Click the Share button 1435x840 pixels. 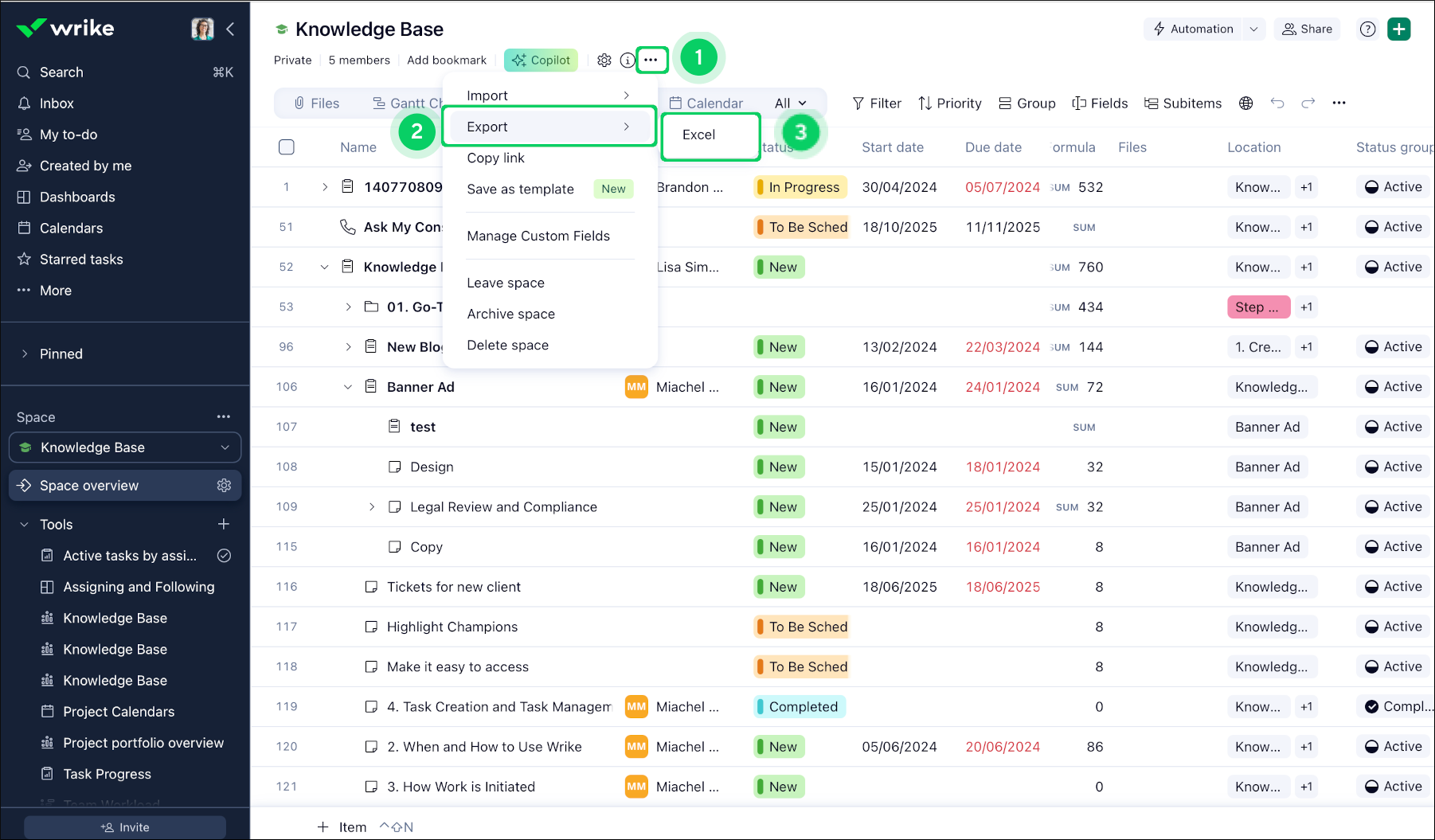tap(1307, 29)
